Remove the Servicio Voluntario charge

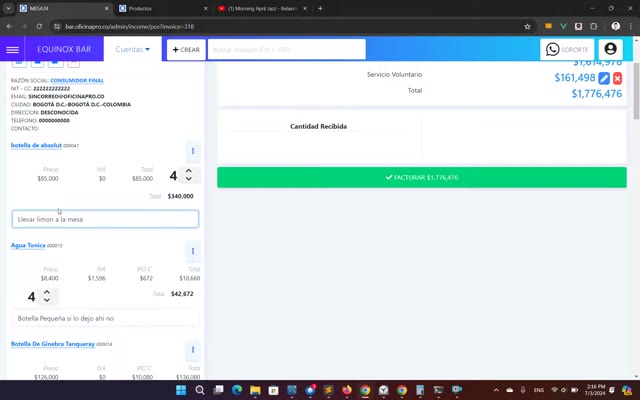(617, 78)
